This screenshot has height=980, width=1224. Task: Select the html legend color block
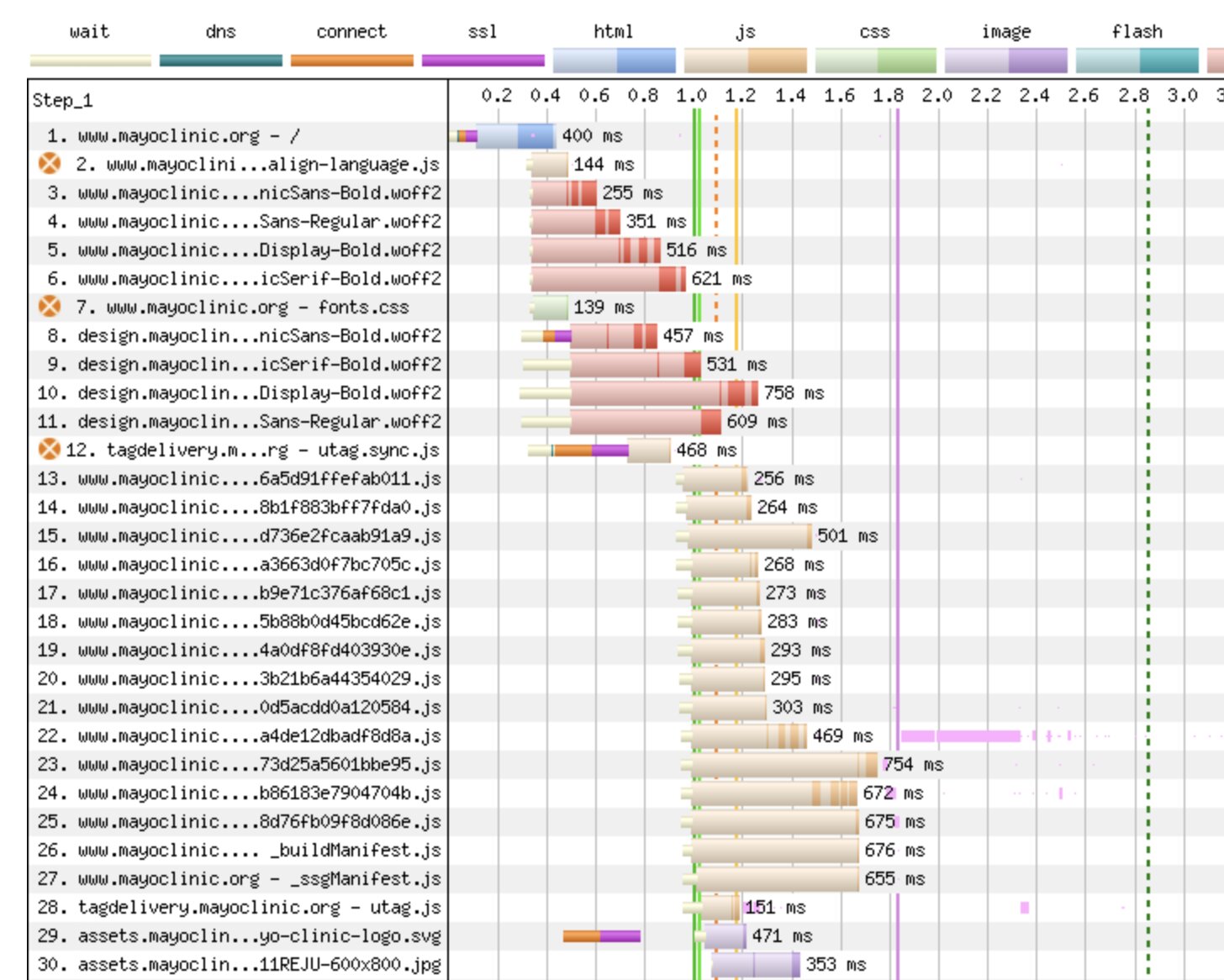(x=614, y=61)
